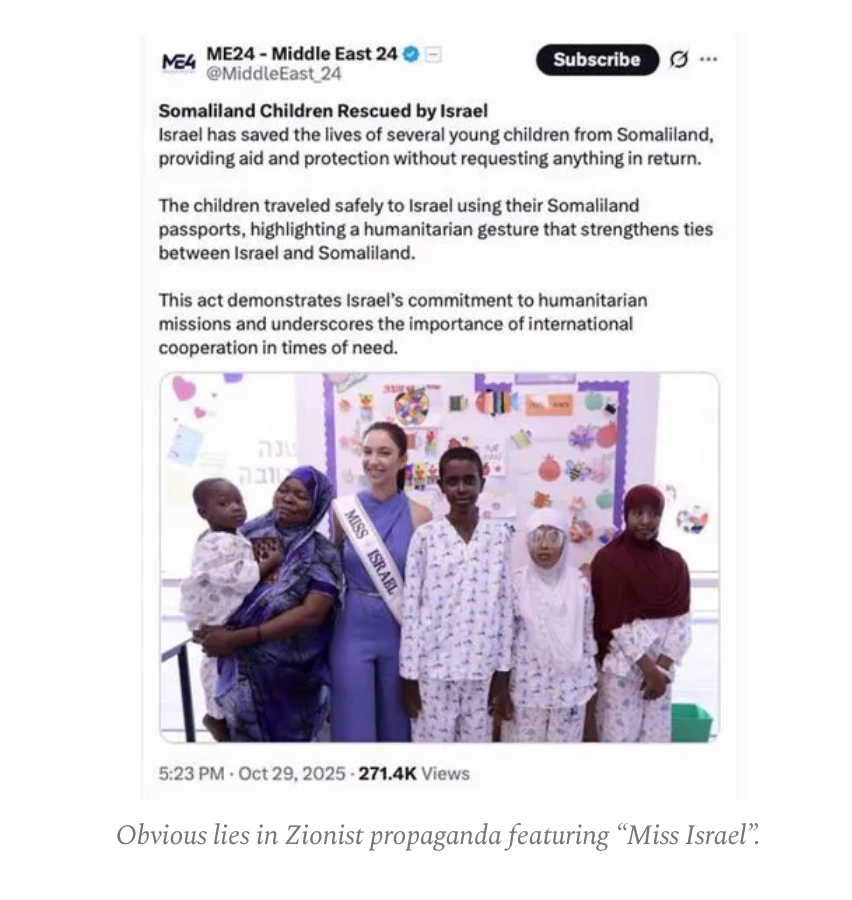Click the paragraph starting "Israel has saved"
Viewport: 852px width, 900px height.
(435, 146)
